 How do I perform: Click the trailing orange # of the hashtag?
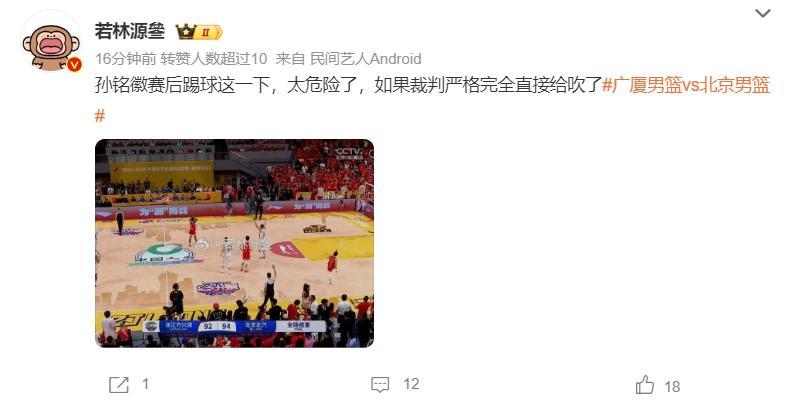(x=100, y=116)
